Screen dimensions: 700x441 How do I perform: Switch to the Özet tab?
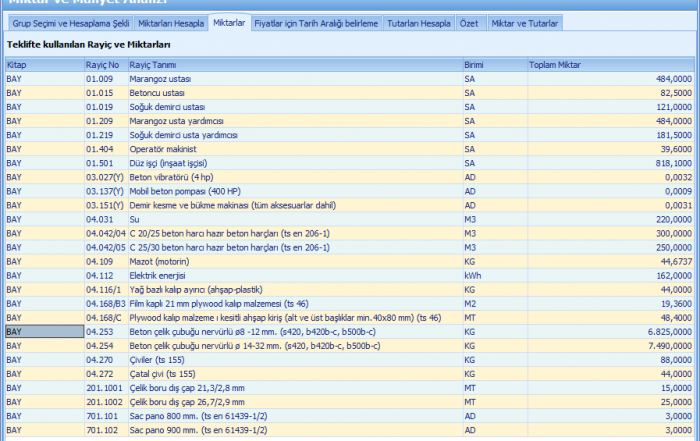tap(468, 22)
